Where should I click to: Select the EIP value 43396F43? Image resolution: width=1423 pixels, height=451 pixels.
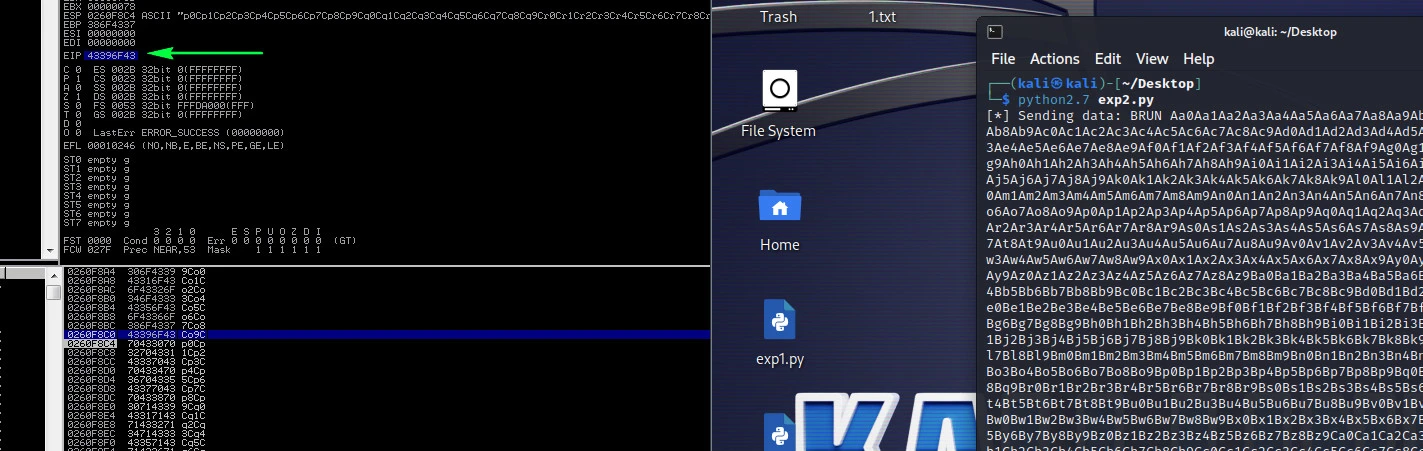pyautogui.click(x=110, y=55)
